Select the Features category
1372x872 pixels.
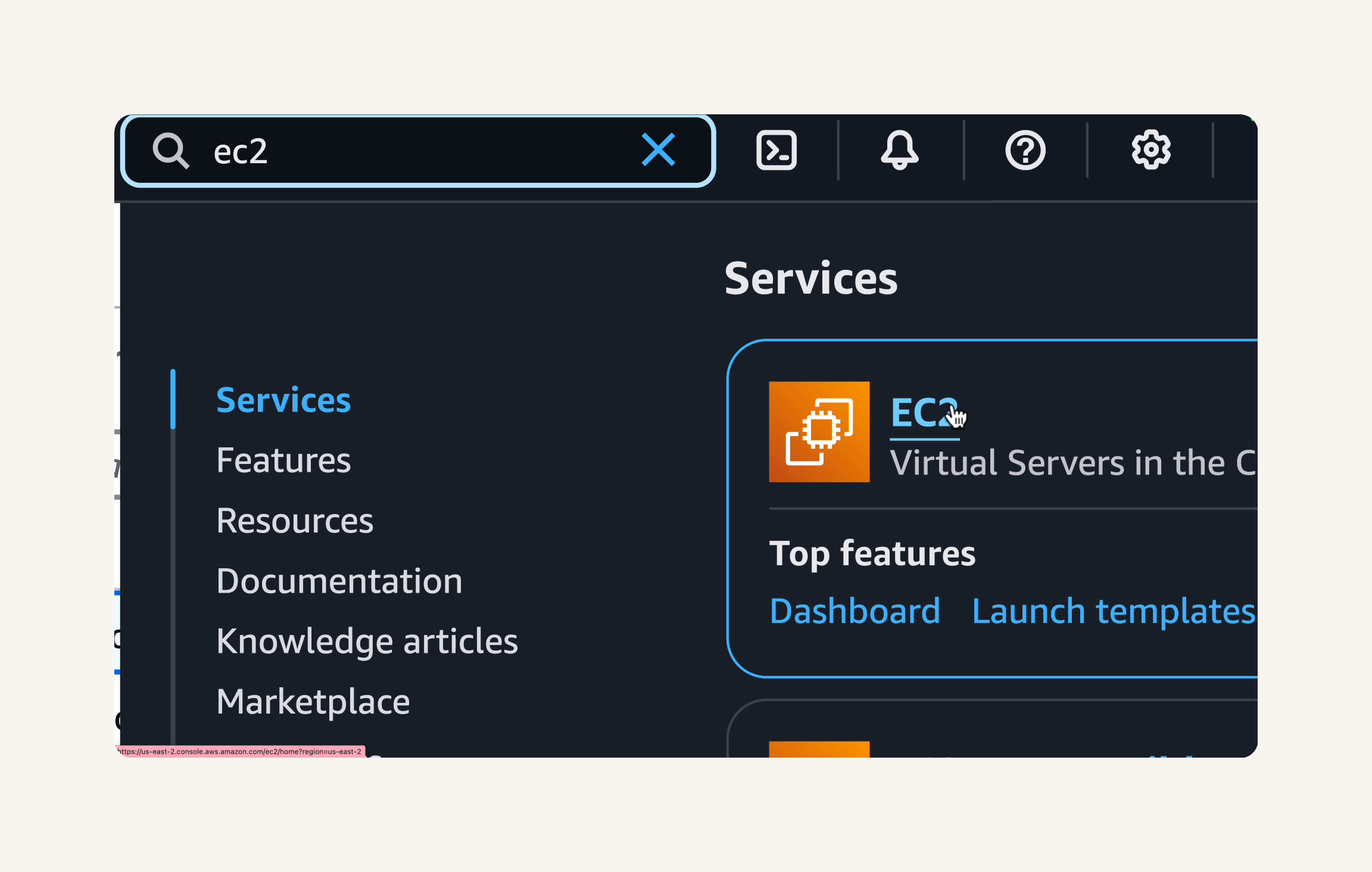click(283, 460)
